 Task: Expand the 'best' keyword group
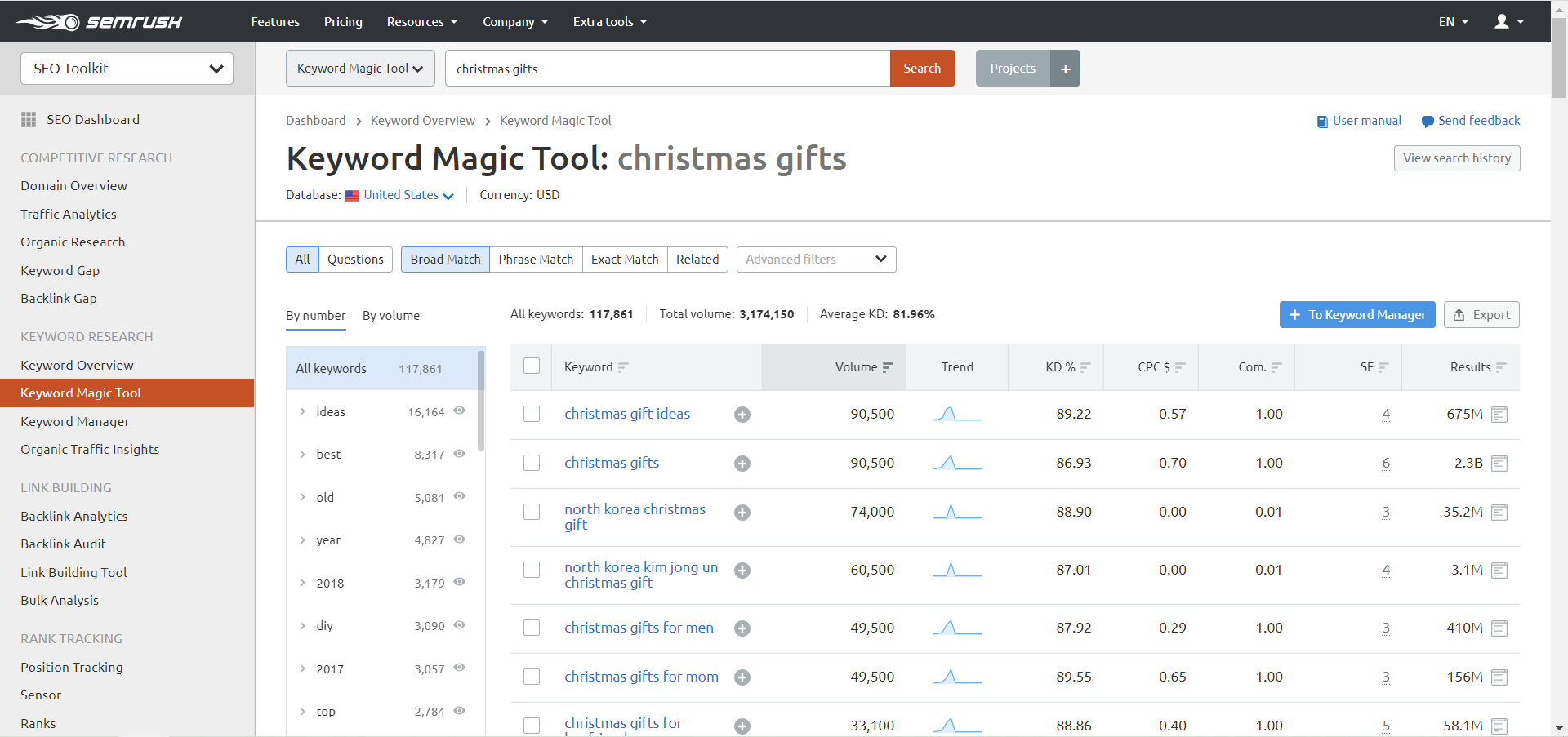[x=302, y=455]
